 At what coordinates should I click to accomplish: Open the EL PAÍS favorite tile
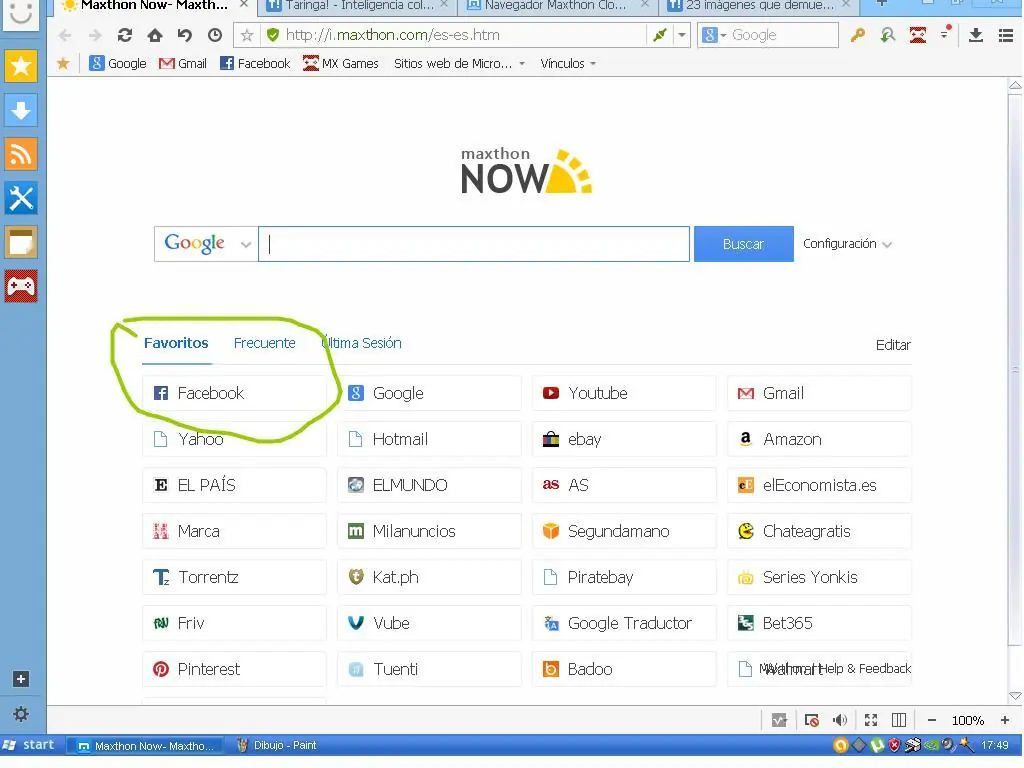[234, 485]
